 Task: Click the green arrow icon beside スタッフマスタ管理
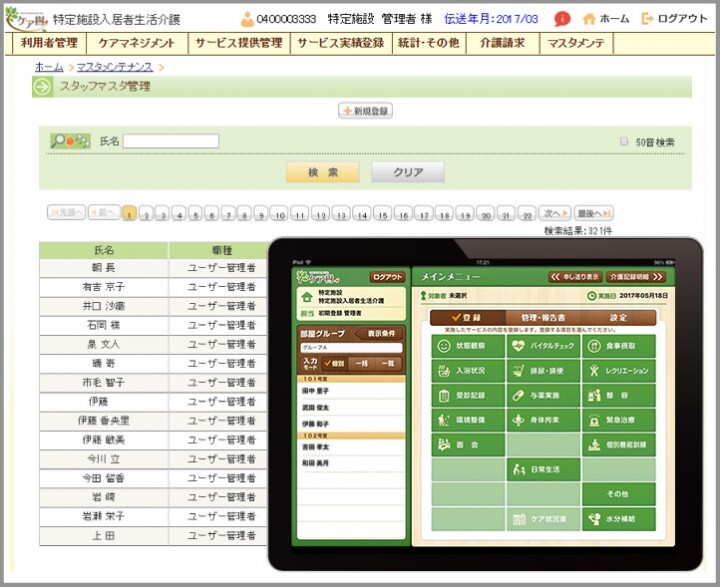click(42, 87)
